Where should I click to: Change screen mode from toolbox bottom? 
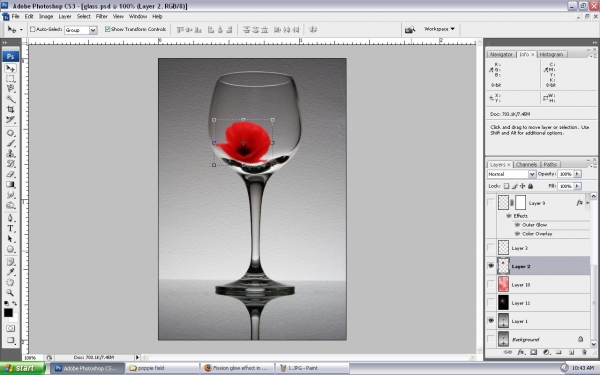pos(10,340)
